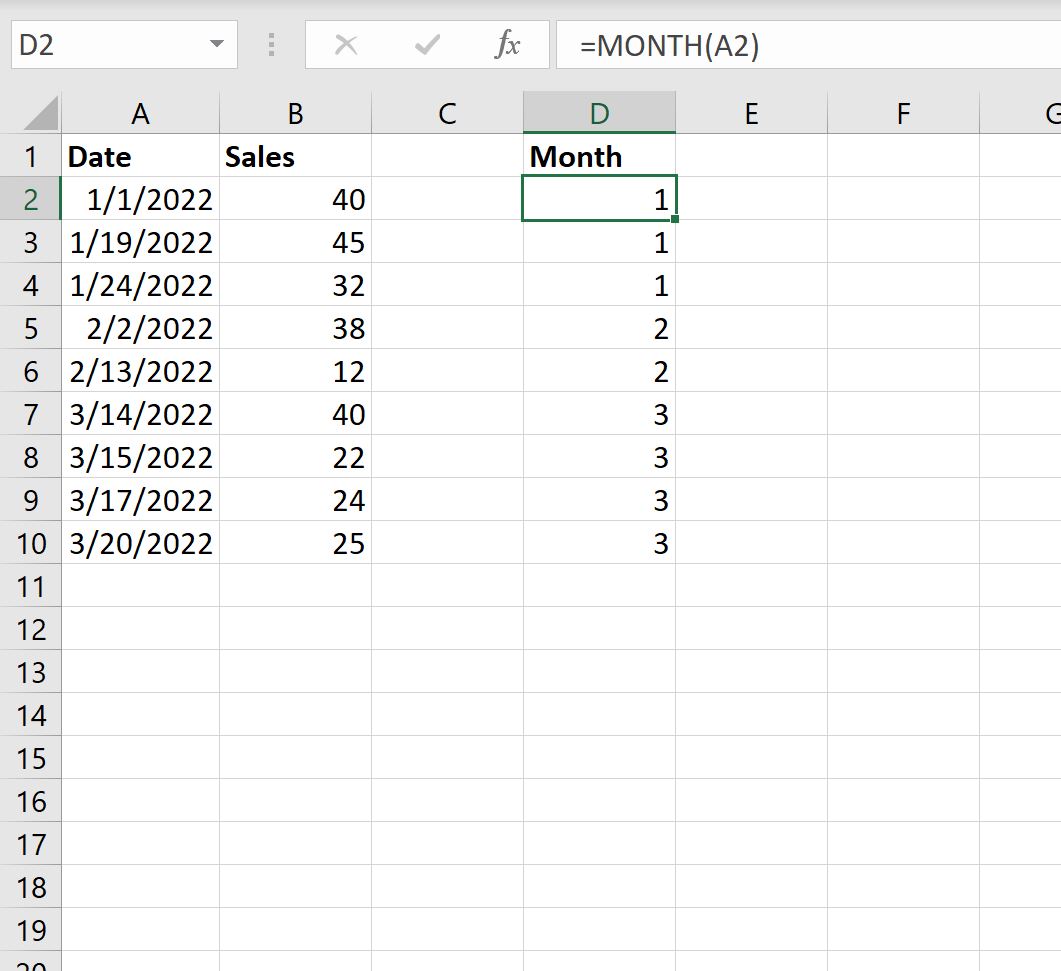The width and height of the screenshot is (1061, 971).
Task: Click the Sales value 25
Action: click(x=295, y=543)
